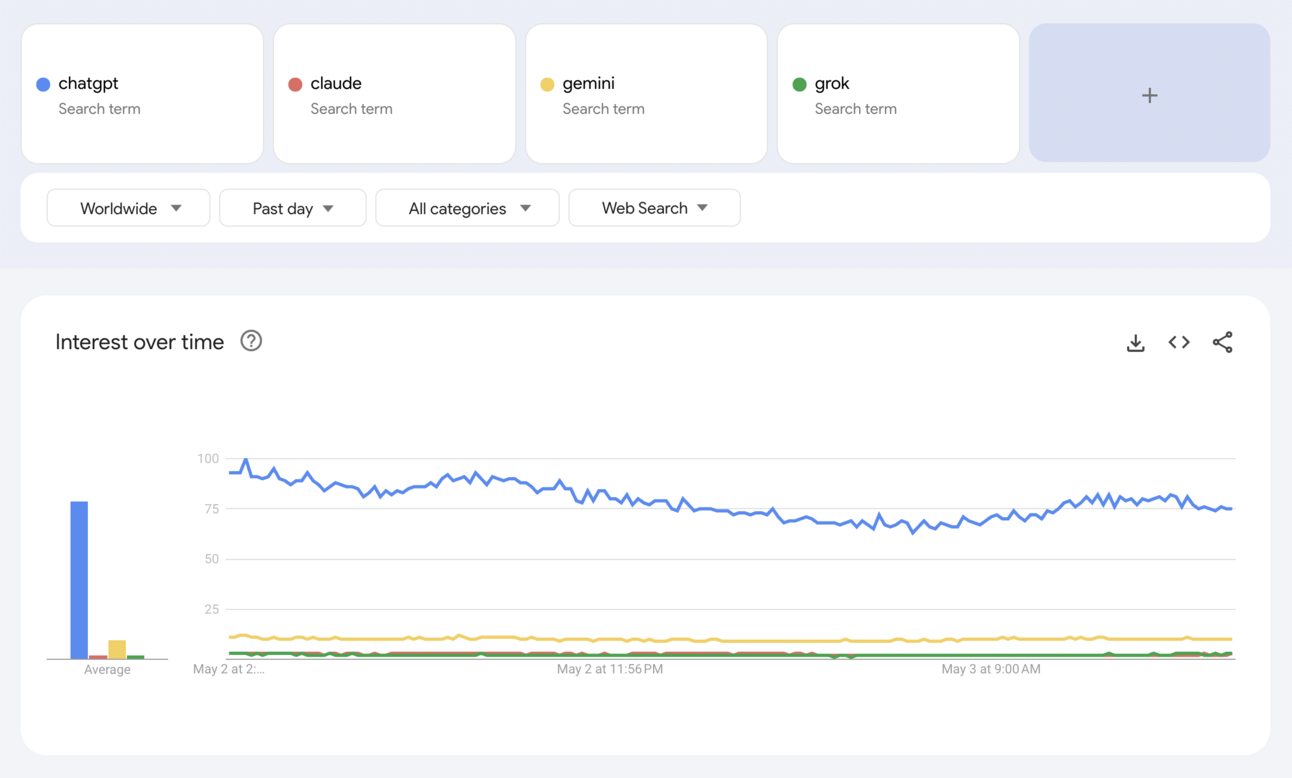This screenshot has width=1292, height=778.
Task: Click the red claude color dot
Action: coord(295,84)
